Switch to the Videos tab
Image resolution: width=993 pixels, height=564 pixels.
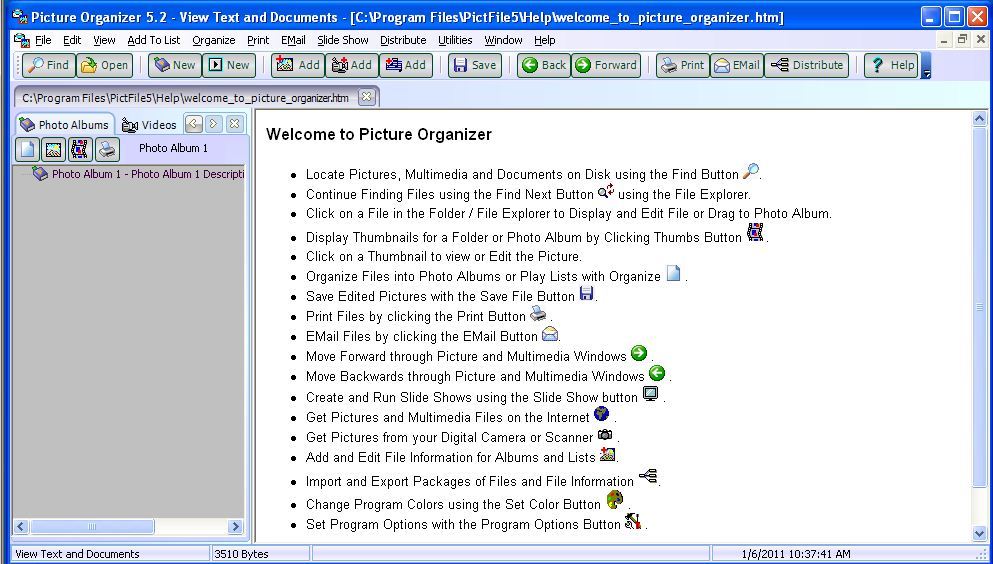click(149, 125)
